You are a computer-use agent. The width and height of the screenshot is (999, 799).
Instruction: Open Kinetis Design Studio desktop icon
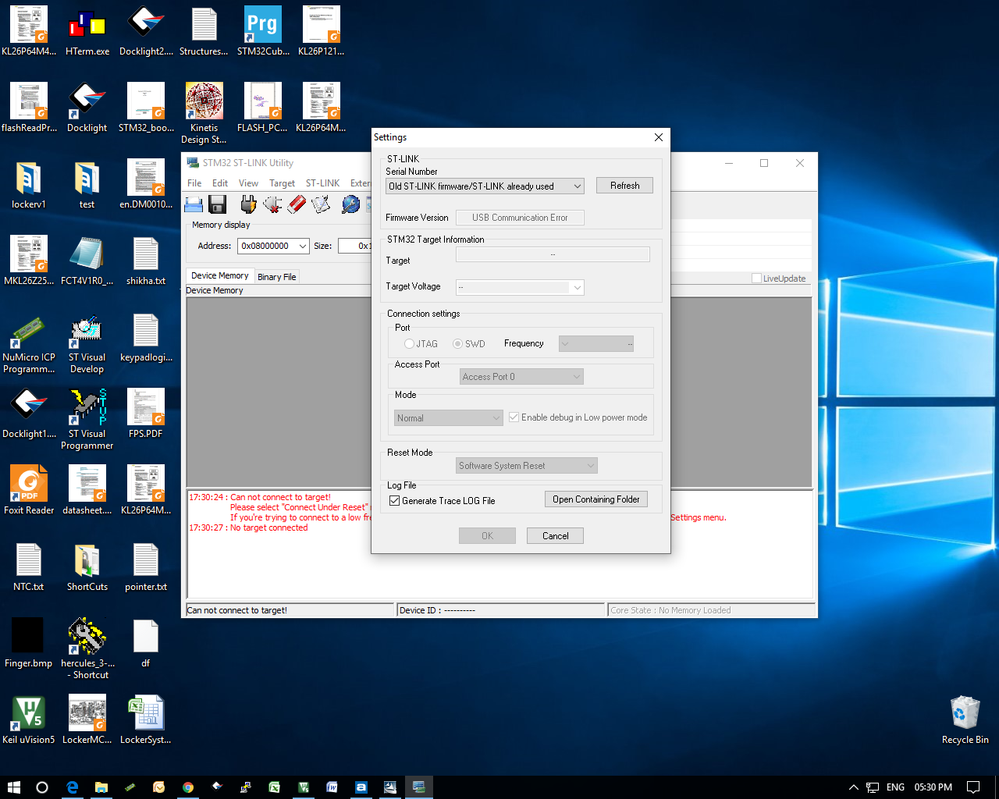pyautogui.click(x=204, y=113)
